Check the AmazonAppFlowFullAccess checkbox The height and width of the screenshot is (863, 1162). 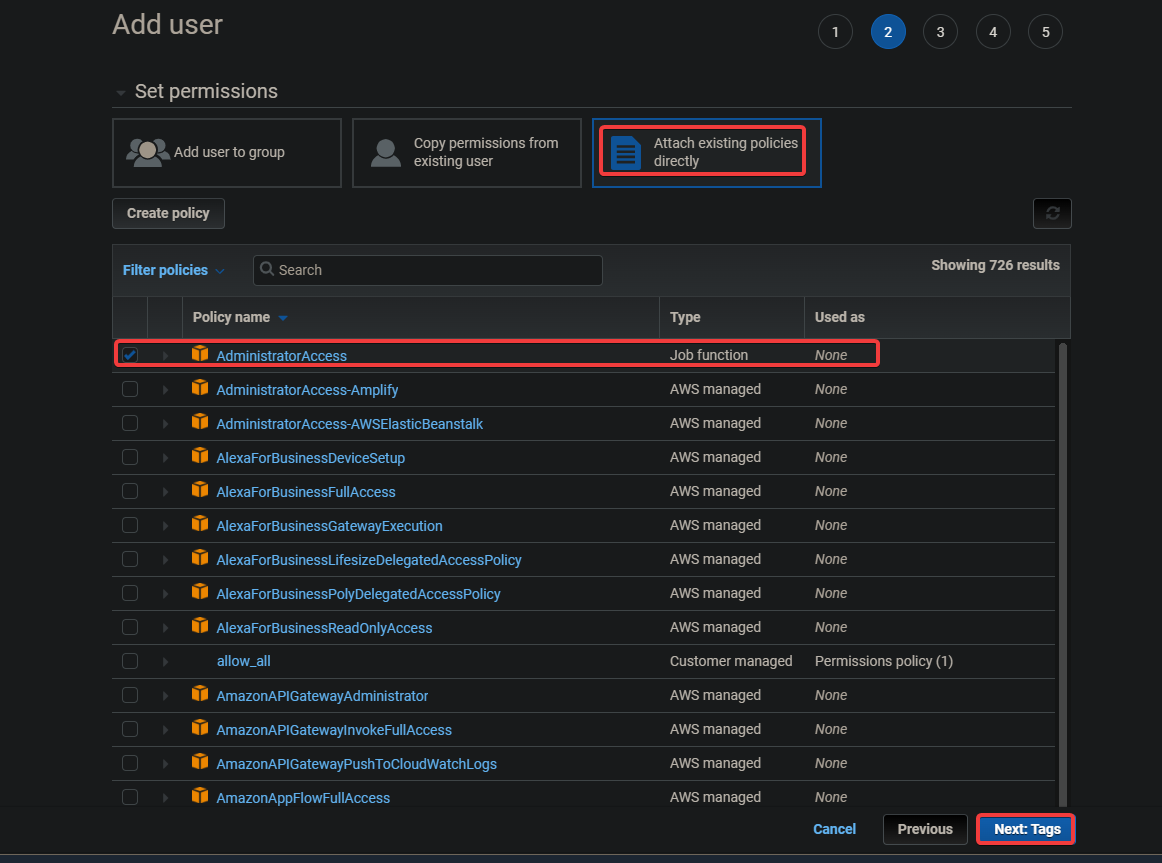(x=130, y=797)
